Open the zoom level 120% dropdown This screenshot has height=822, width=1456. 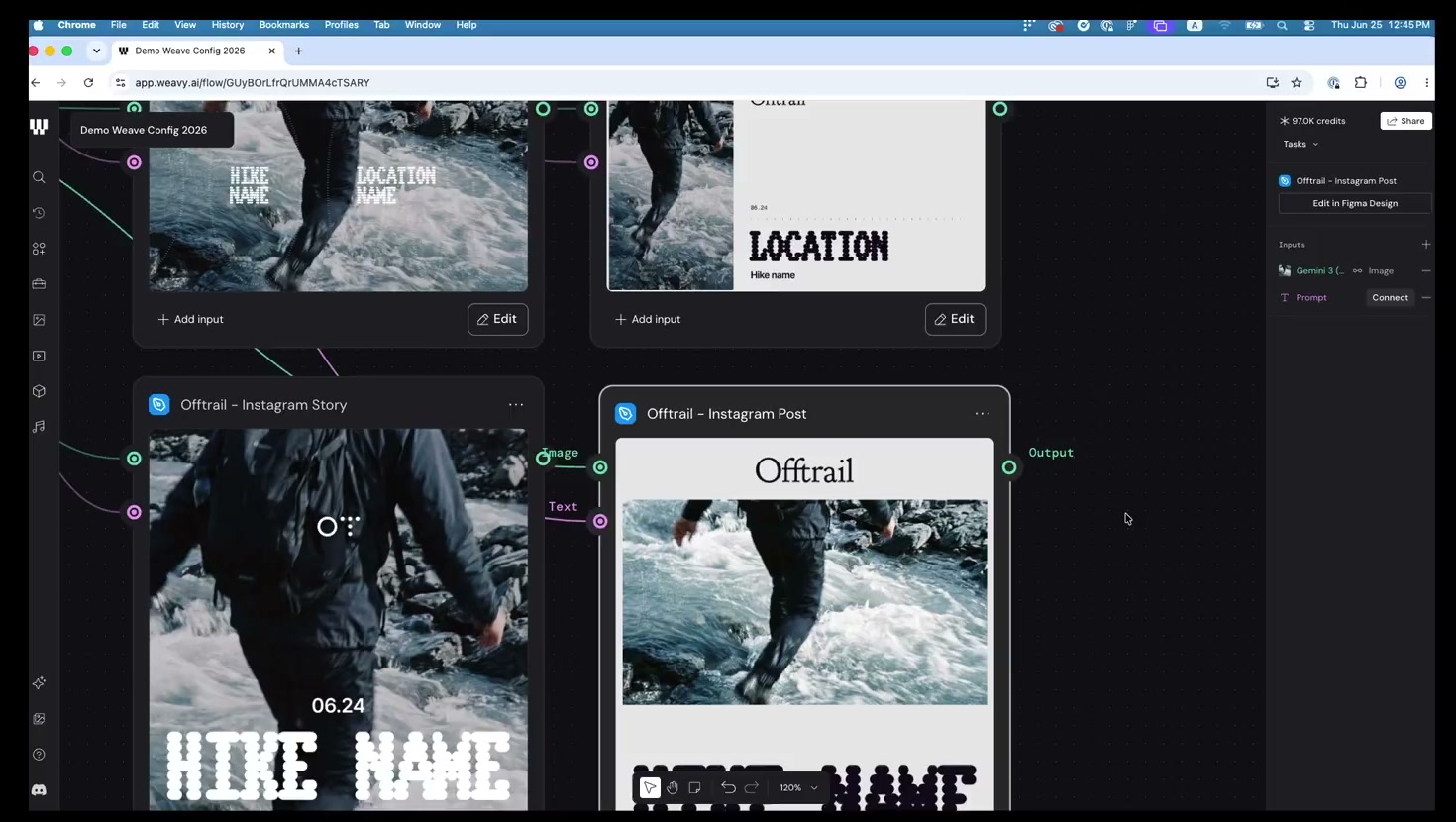click(x=798, y=787)
